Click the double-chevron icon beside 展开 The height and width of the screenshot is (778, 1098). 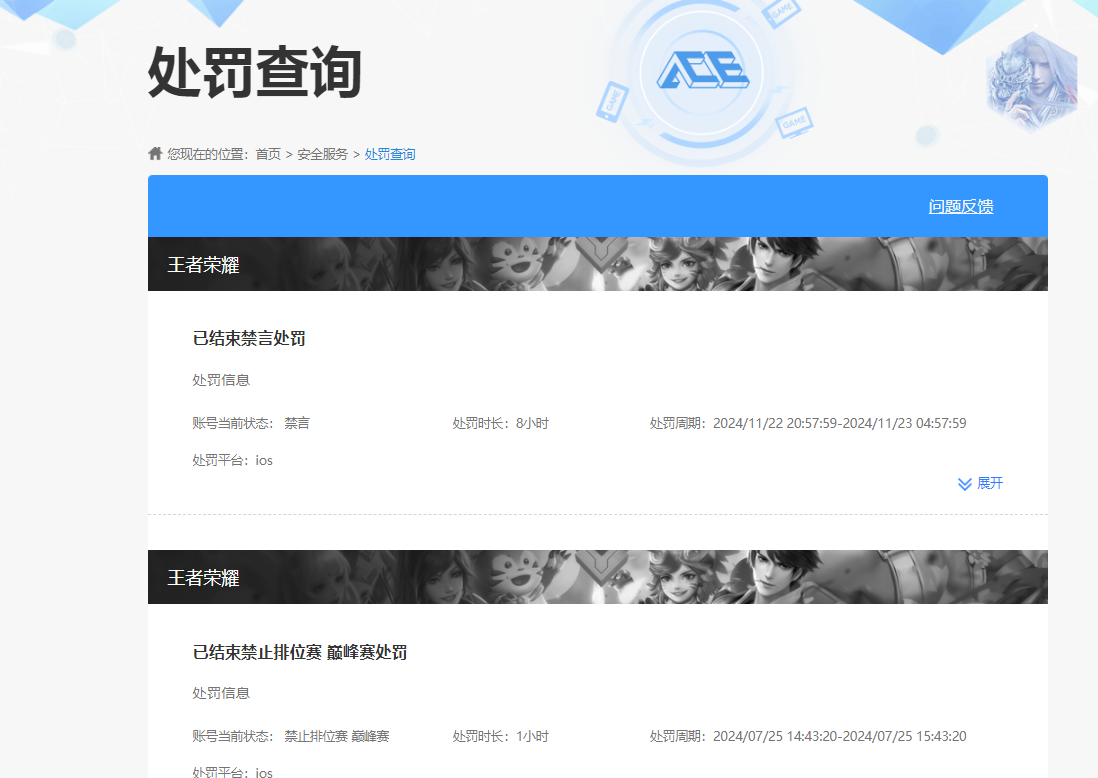point(964,484)
